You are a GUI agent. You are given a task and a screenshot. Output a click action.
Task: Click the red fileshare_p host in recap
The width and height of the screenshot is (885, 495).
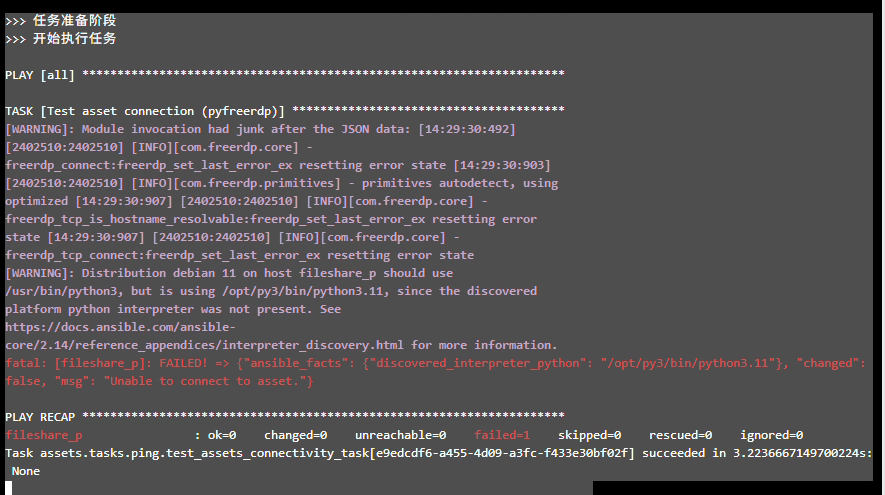point(44,435)
